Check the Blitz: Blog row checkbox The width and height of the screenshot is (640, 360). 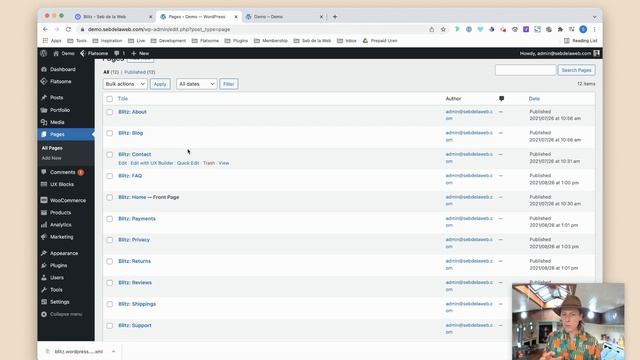tap(109, 133)
